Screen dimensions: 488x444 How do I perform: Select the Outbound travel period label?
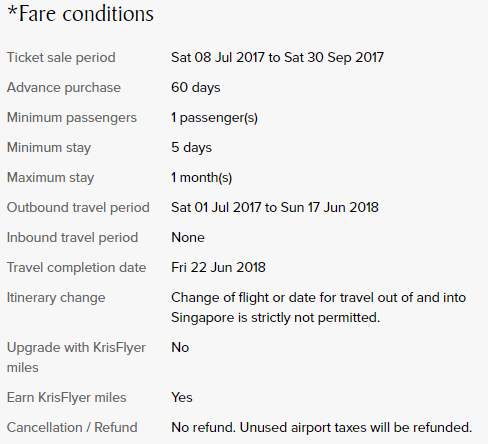pyautogui.click(x=78, y=208)
